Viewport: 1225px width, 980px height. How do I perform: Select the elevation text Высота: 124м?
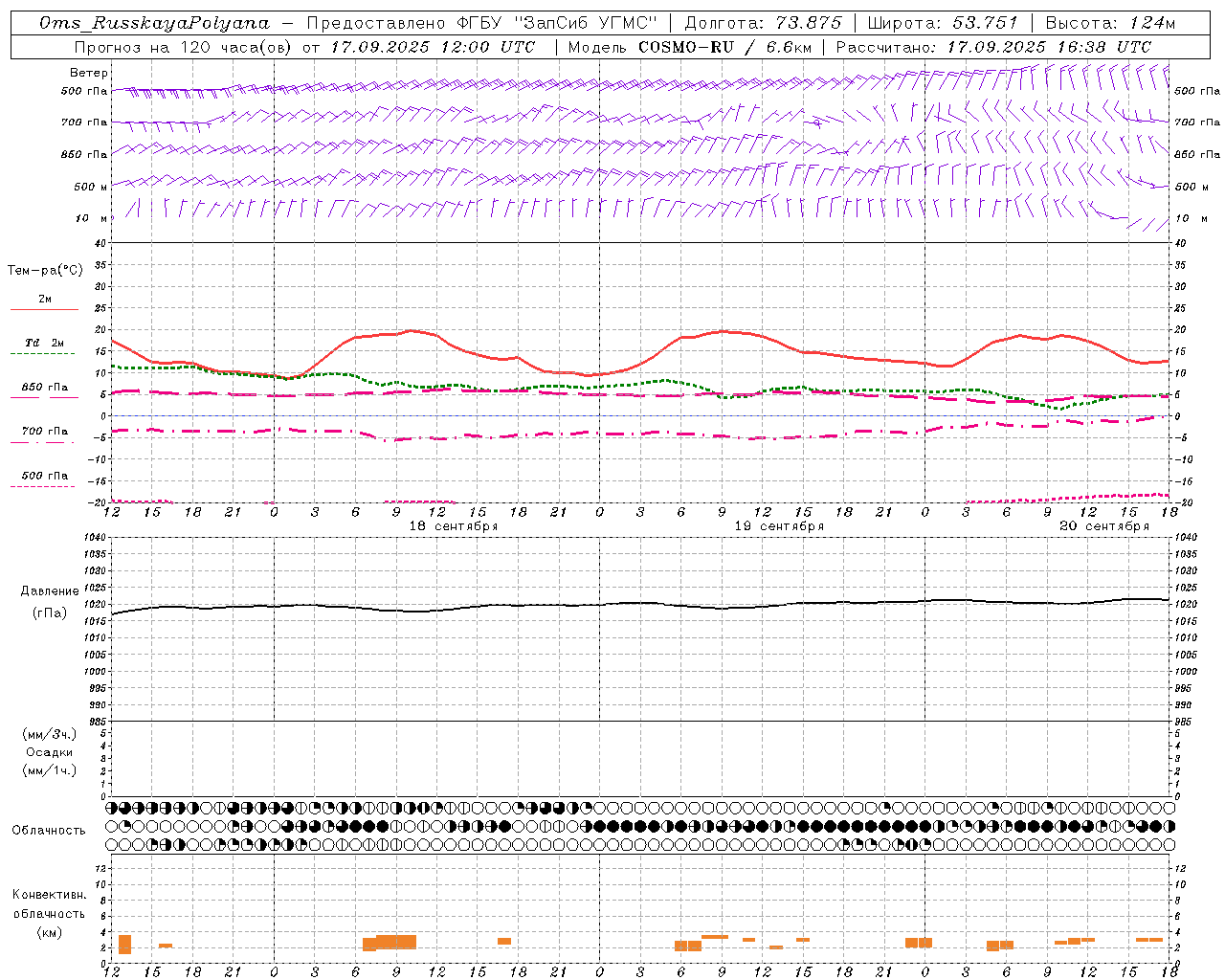1110,23
